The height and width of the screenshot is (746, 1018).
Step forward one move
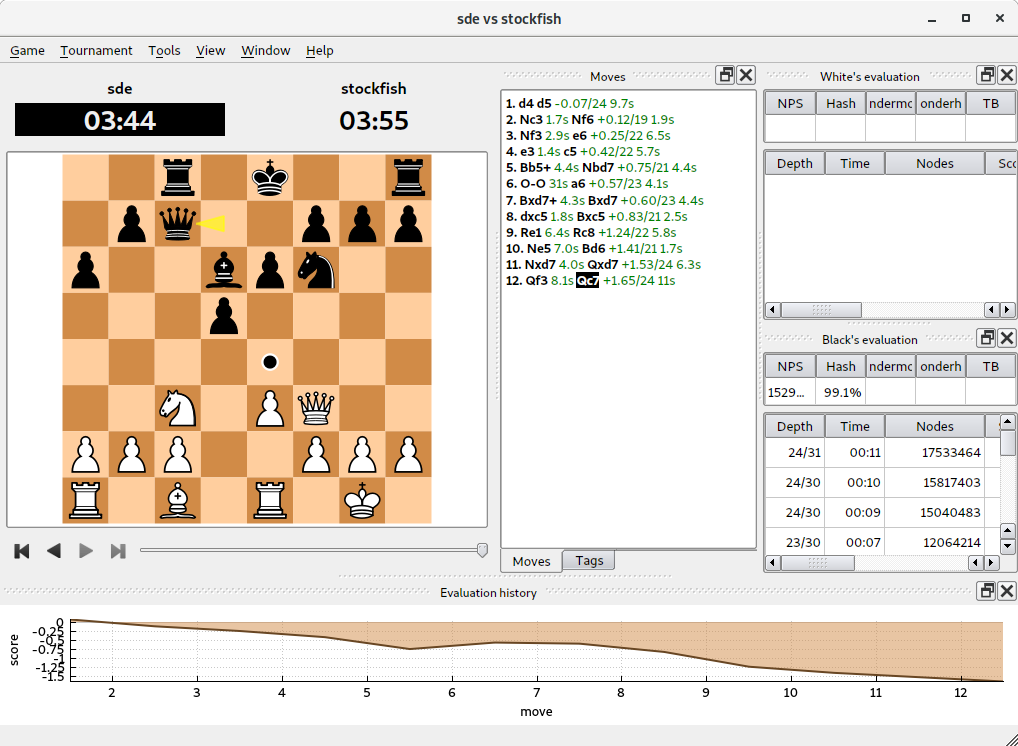[86, 551]
